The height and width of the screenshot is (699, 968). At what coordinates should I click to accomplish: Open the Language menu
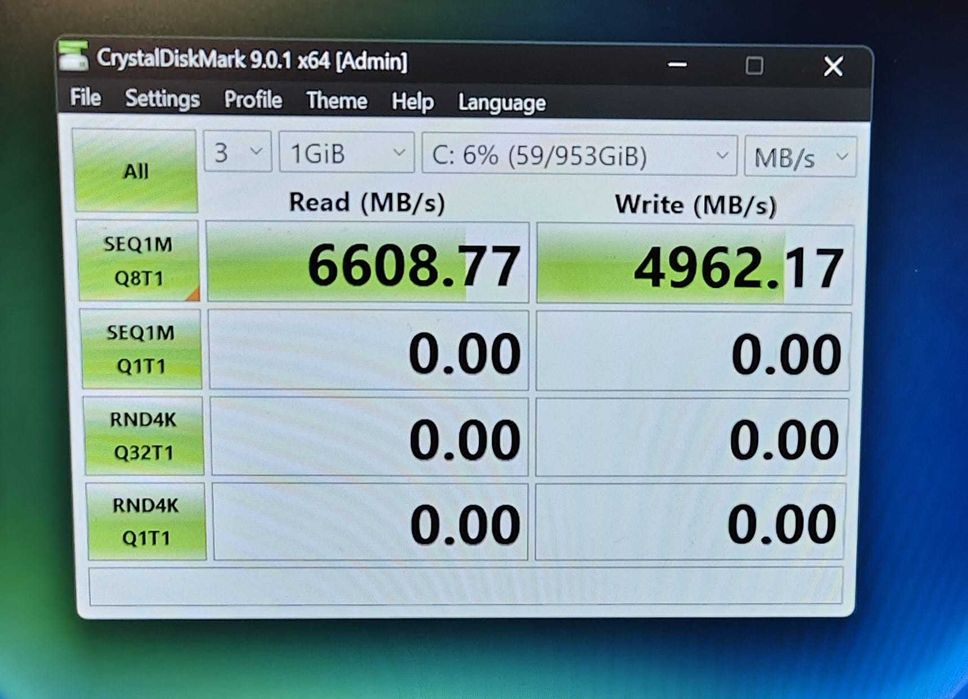[502, 103]
